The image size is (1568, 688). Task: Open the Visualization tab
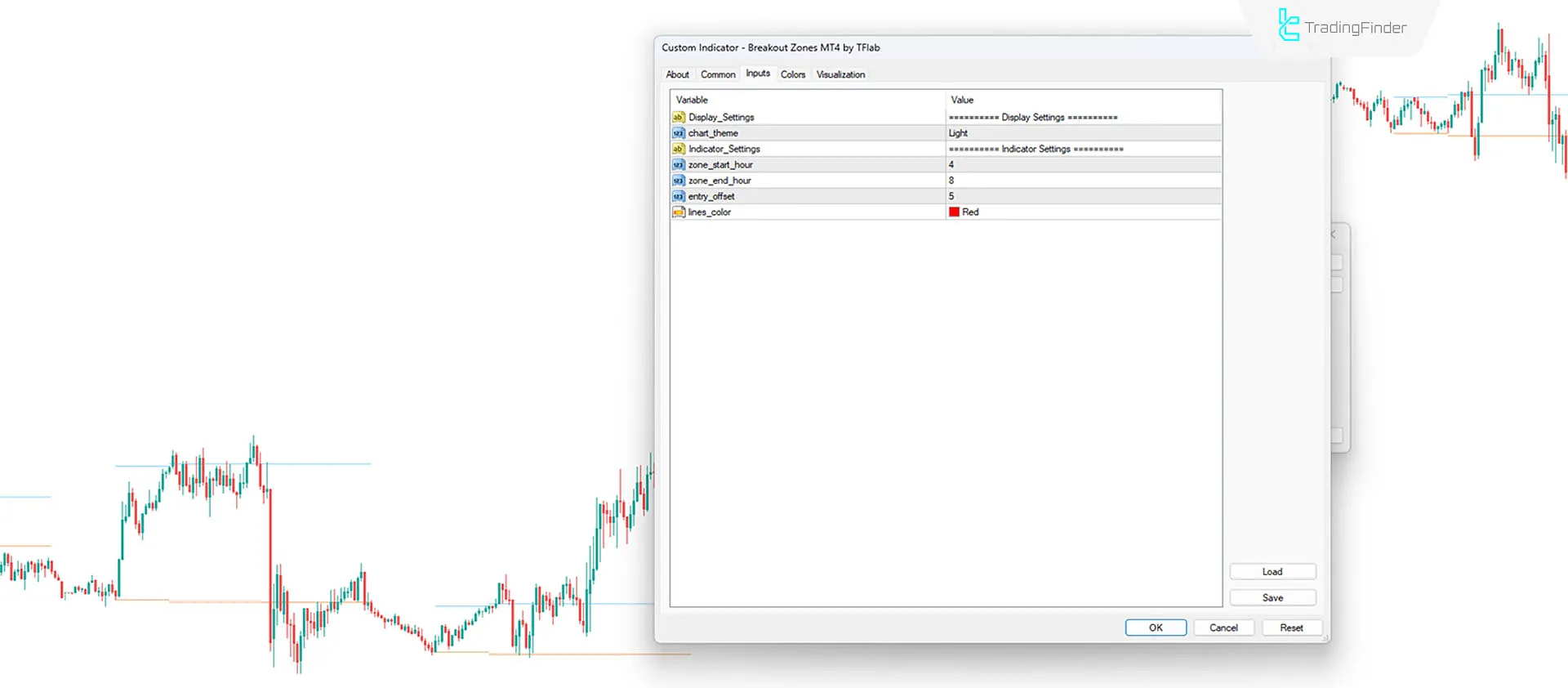[840, 74]
